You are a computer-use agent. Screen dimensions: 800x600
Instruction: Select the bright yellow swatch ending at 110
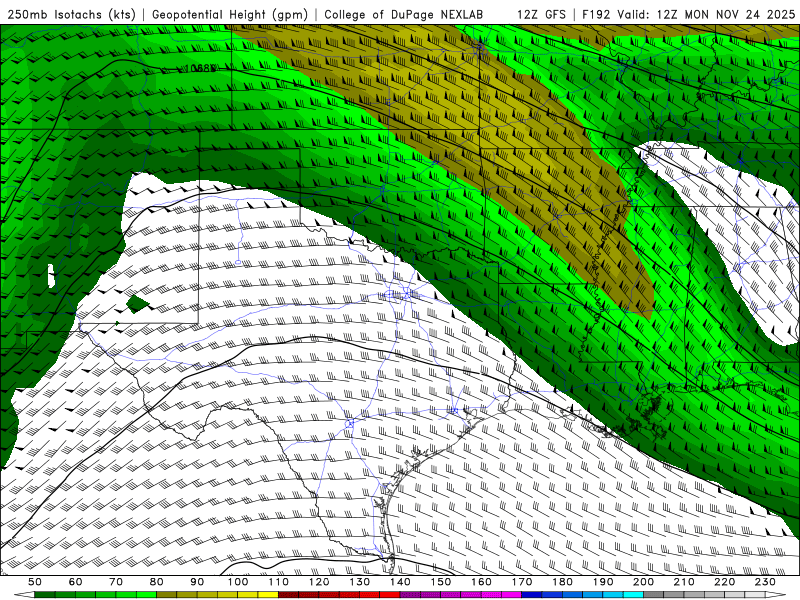[x=268, y=594]
